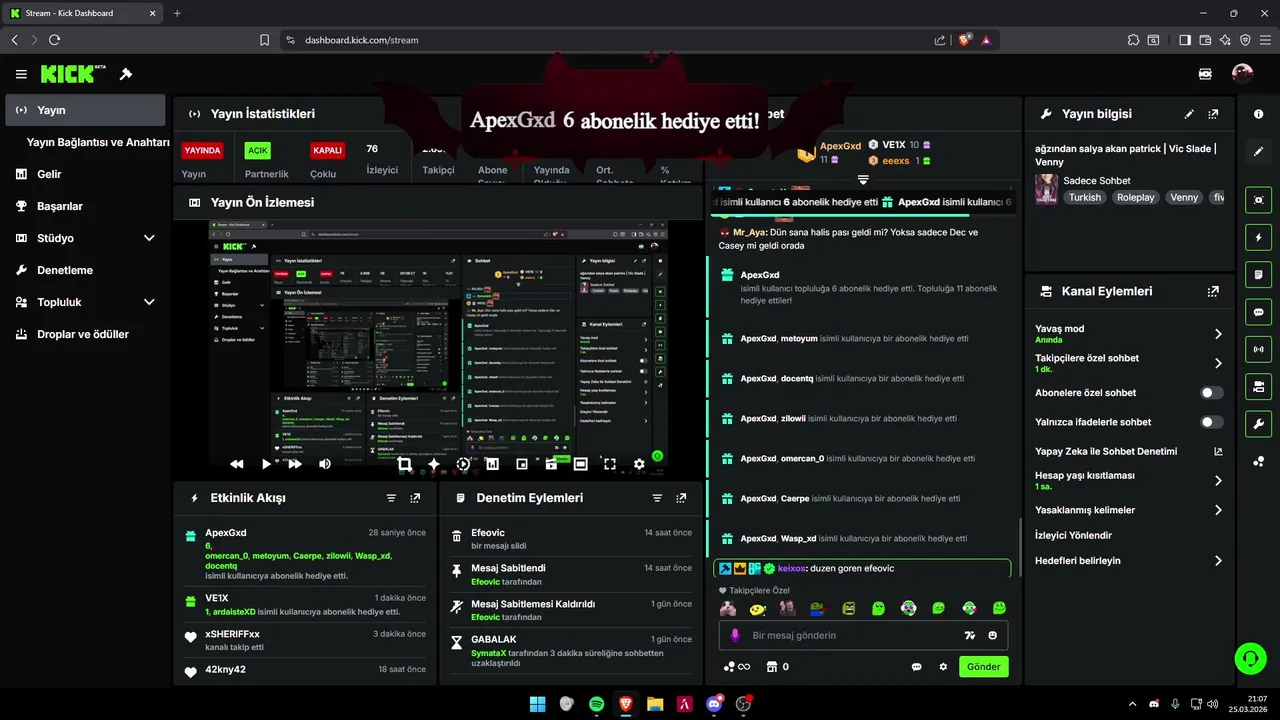
Task: Click the Roleplay tag chip
Action: (x=1135, y=198)
